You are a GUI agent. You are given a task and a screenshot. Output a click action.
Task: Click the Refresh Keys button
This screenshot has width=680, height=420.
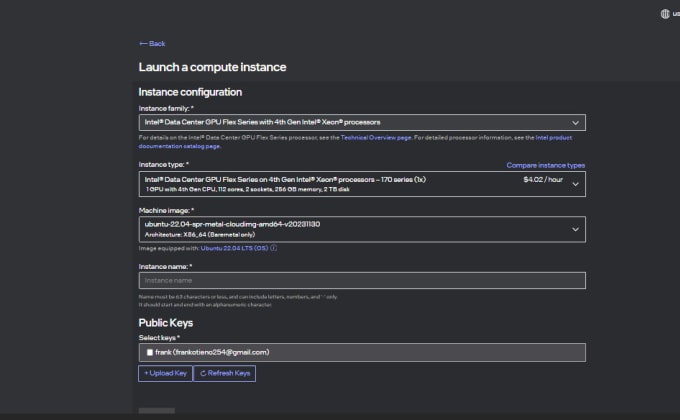coord(224,373)
